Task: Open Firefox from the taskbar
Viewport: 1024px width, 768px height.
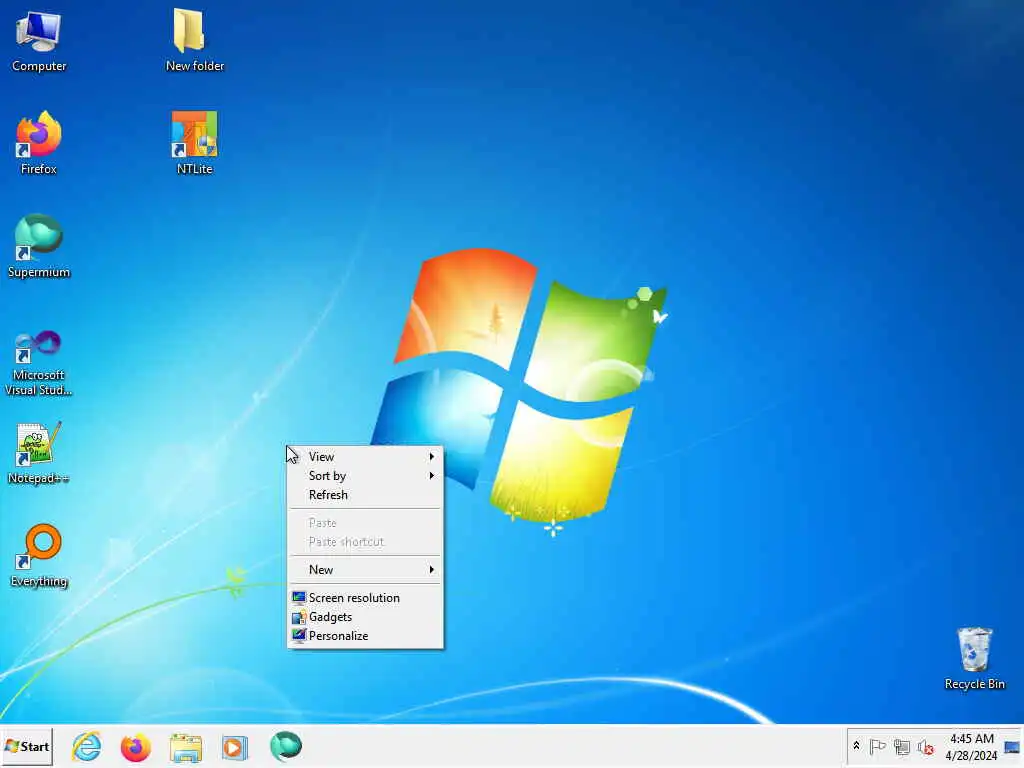Action: point(136,746)
